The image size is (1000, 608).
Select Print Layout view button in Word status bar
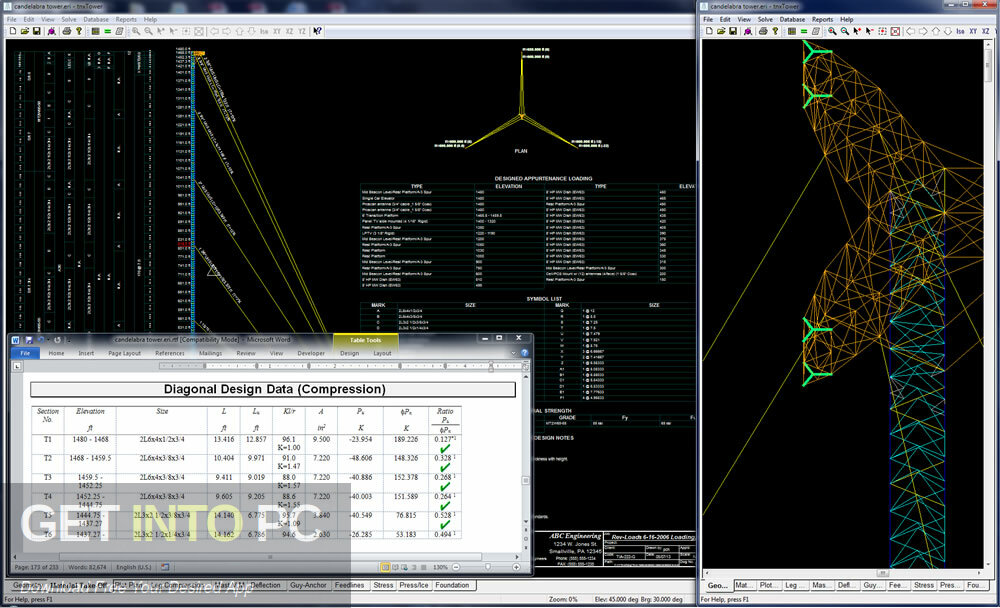(385, 567)
